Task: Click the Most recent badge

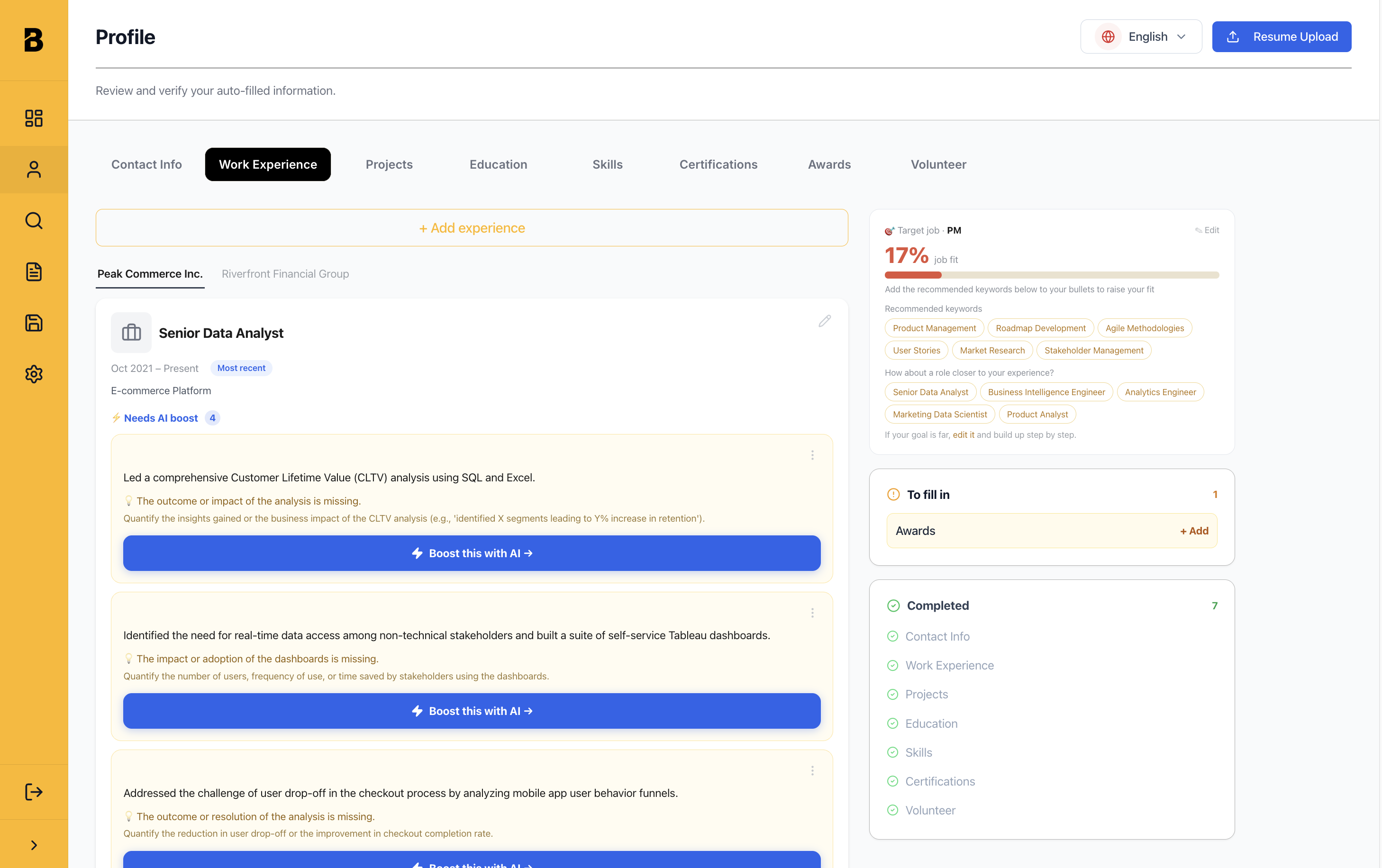Action: [x=241, y=368]
